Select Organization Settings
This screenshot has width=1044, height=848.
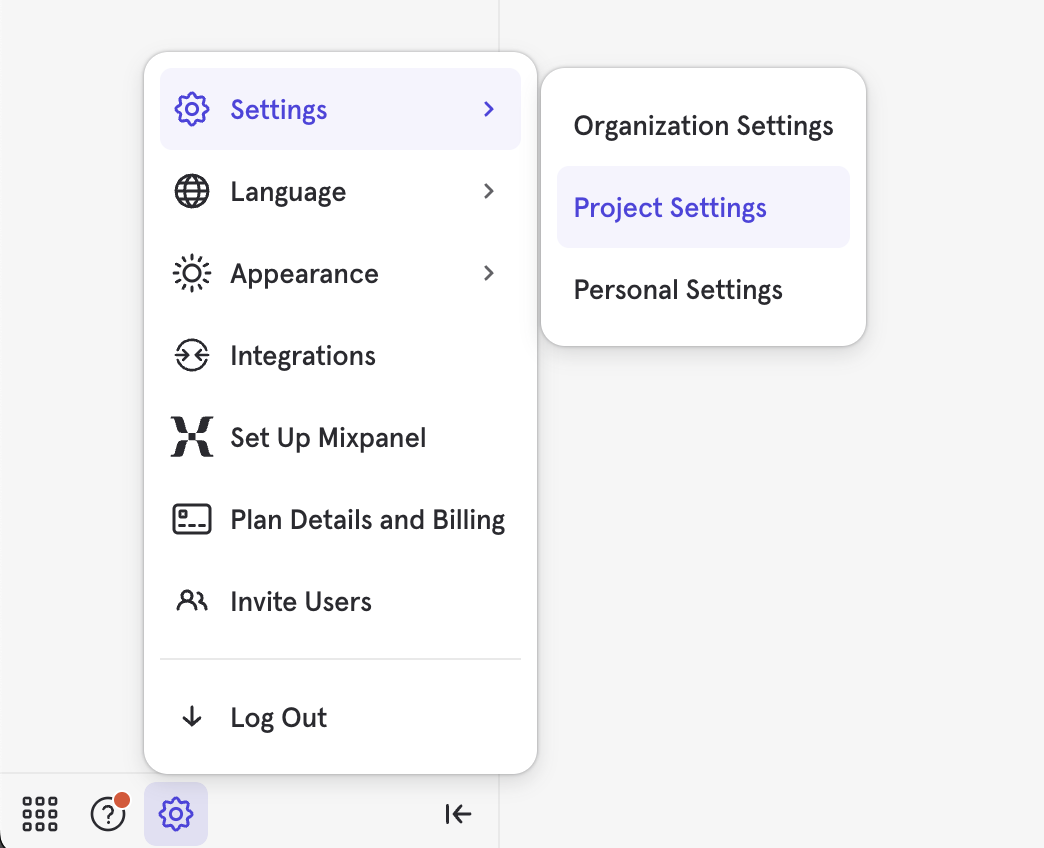[x=703, y=125]
